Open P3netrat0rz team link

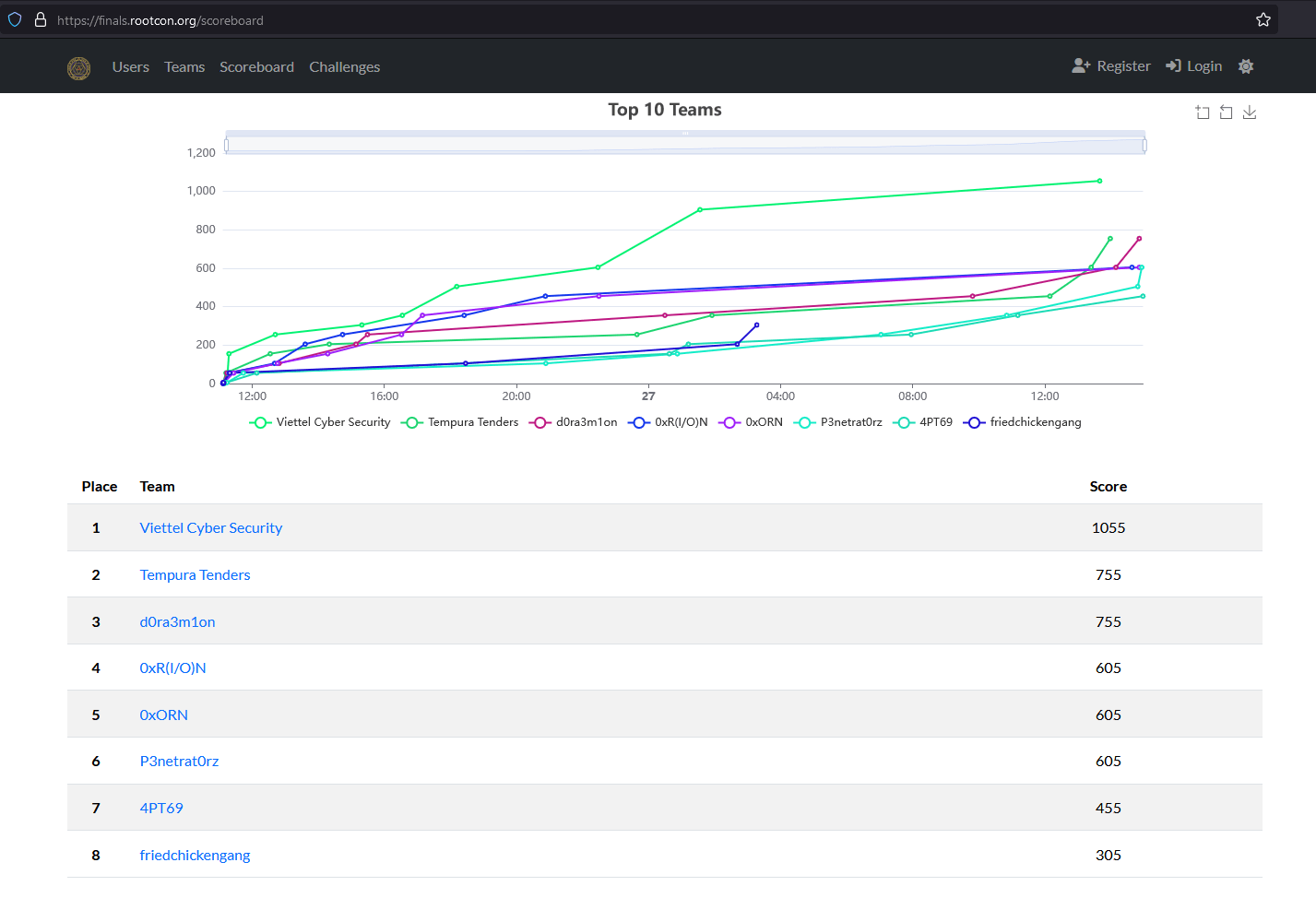(x=180, y=762)
